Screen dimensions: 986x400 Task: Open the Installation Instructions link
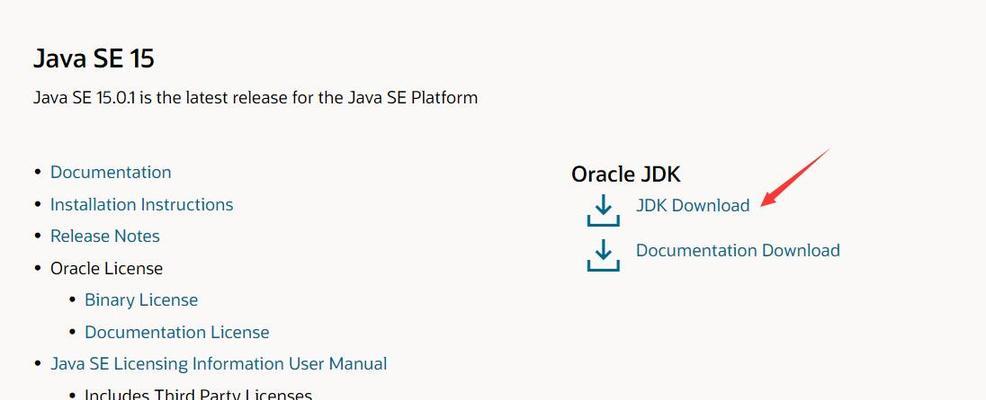point(141,204)
